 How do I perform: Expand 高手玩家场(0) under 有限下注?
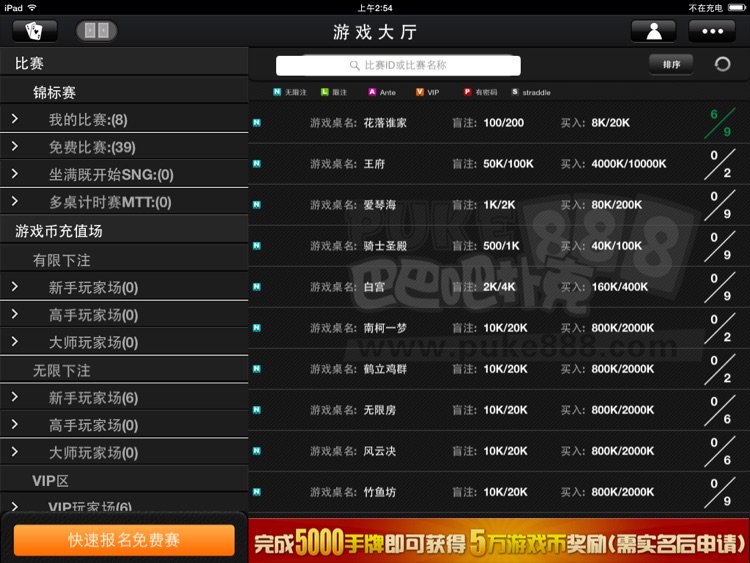124,315
